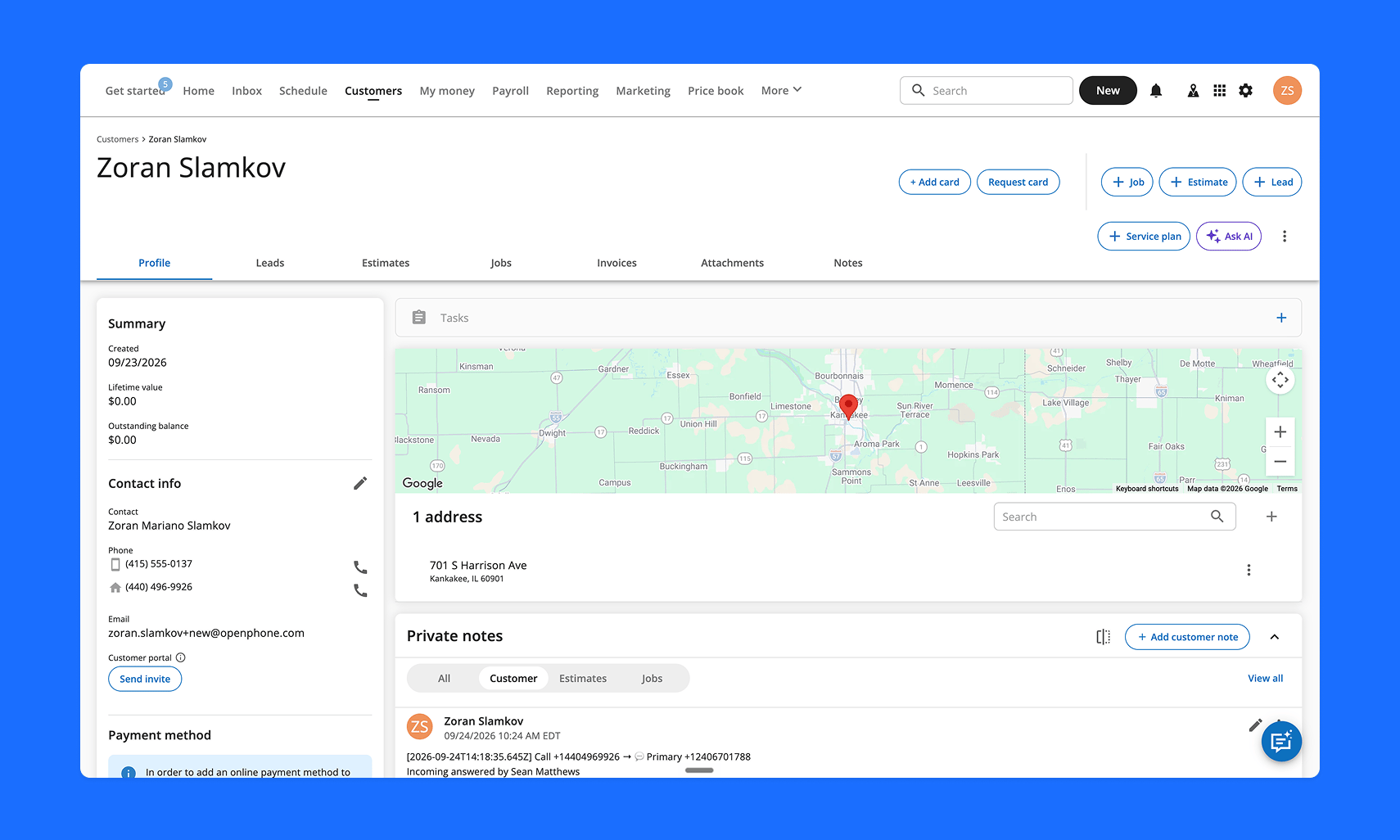Open the Attachments tab
This screenshot has width=1400, height=840.
[733, 263]
